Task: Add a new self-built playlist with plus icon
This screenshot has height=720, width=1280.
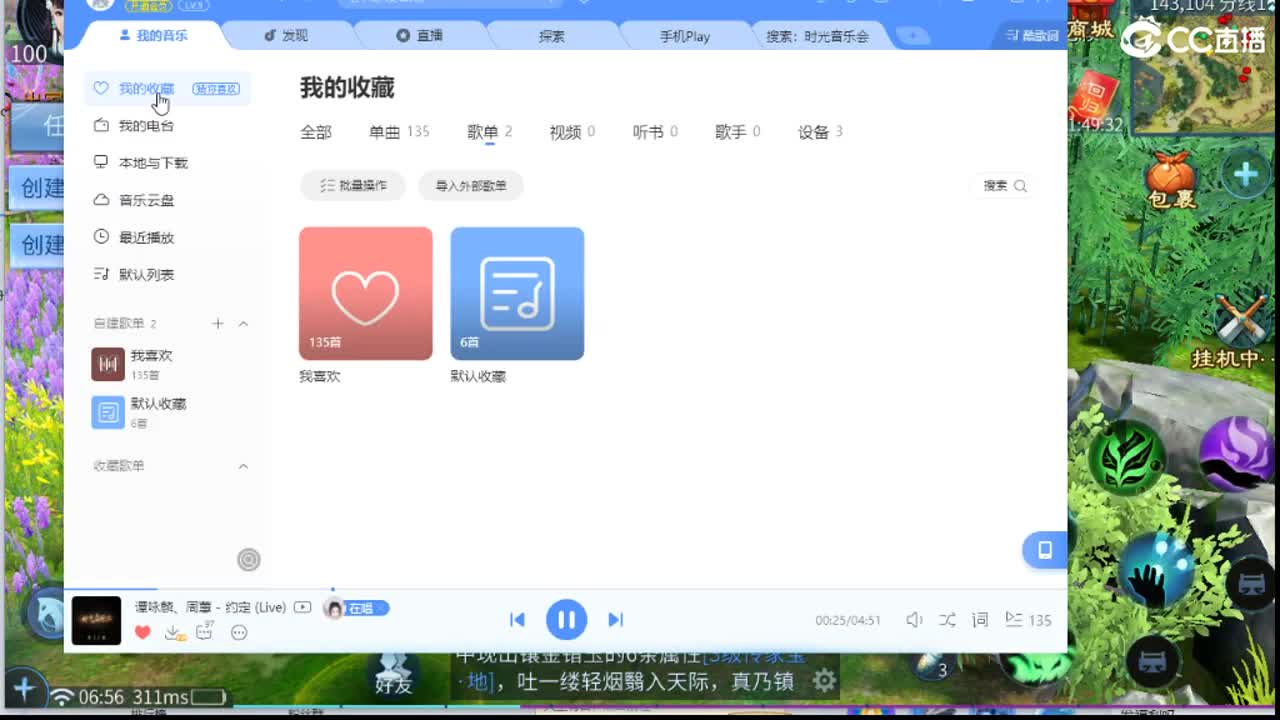Action: [218, 323]
